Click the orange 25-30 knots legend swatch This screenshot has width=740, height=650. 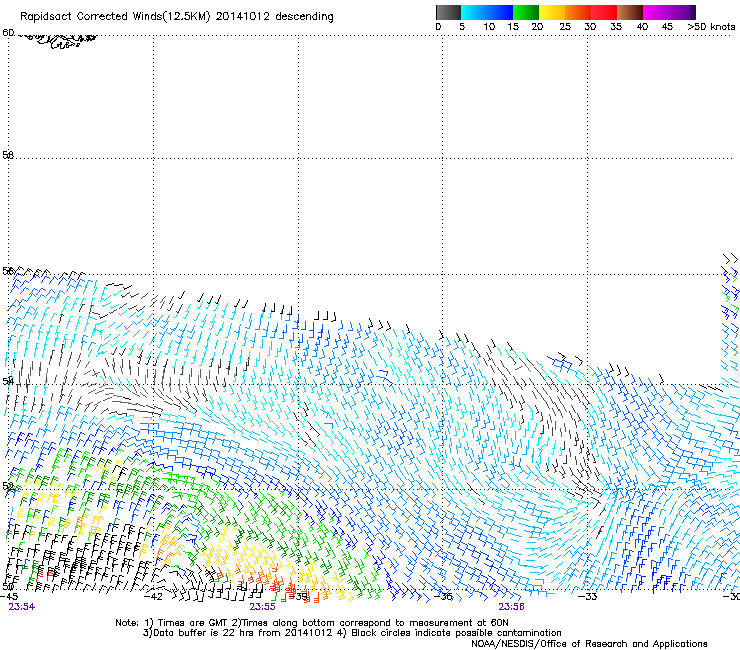click(578, 12)
